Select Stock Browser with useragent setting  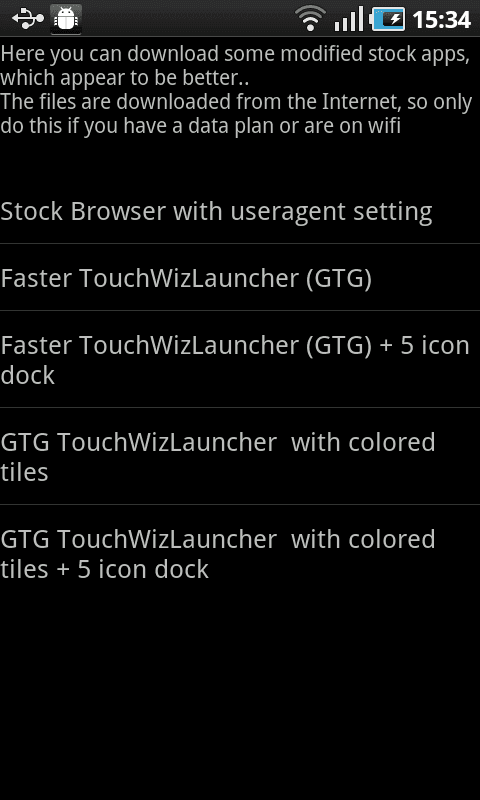click(x=240, y=210)
